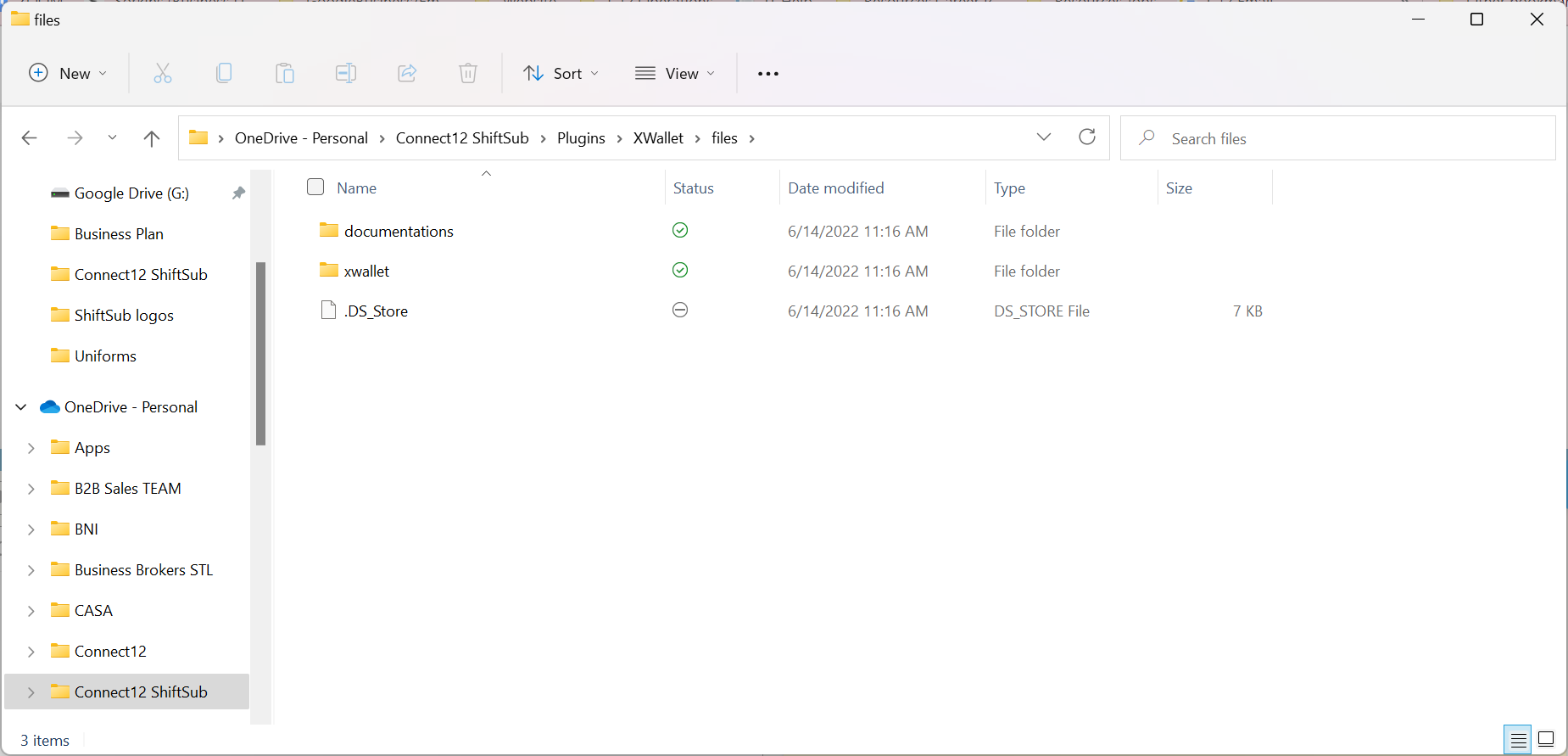Screen dimensions: 1568x756
Task: Expand the BNI folder node
Action: pyautogui.click(x=31, y=529)
